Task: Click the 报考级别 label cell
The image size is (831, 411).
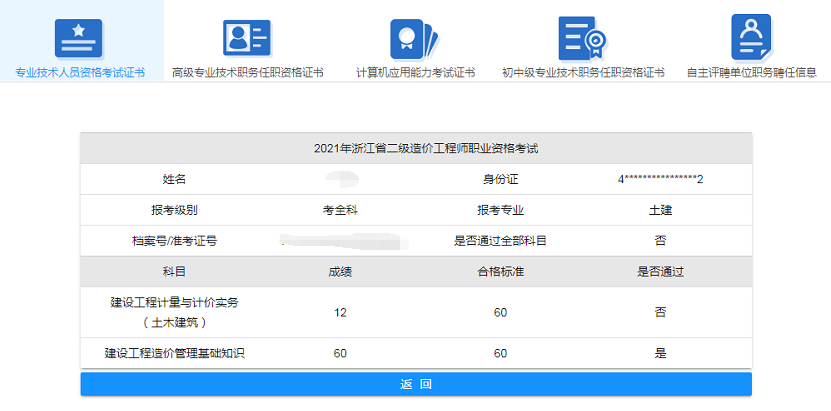Action: coord(174,210)
